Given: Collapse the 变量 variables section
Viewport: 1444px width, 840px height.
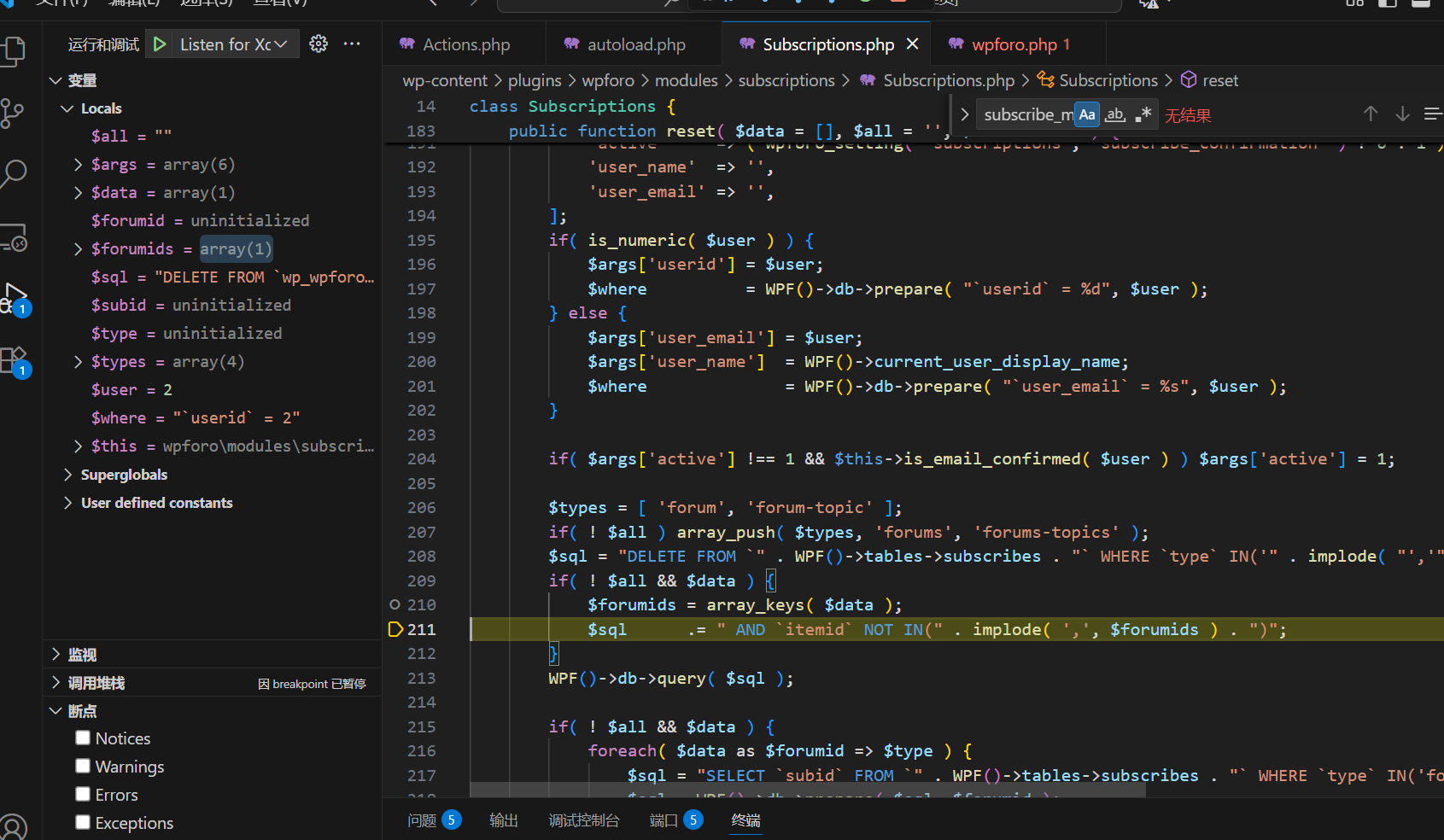Looking at the screenshot, I should click(56, 80).
